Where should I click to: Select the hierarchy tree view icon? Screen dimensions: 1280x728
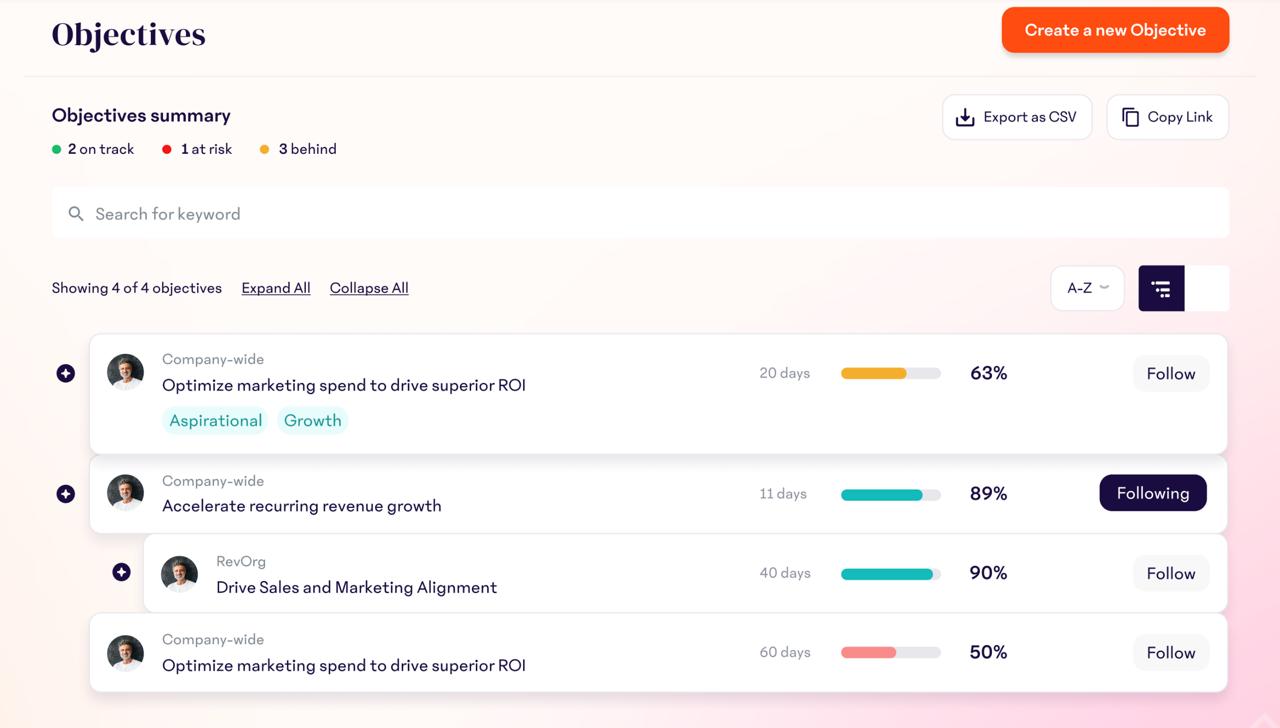(x=1161, y=289)
